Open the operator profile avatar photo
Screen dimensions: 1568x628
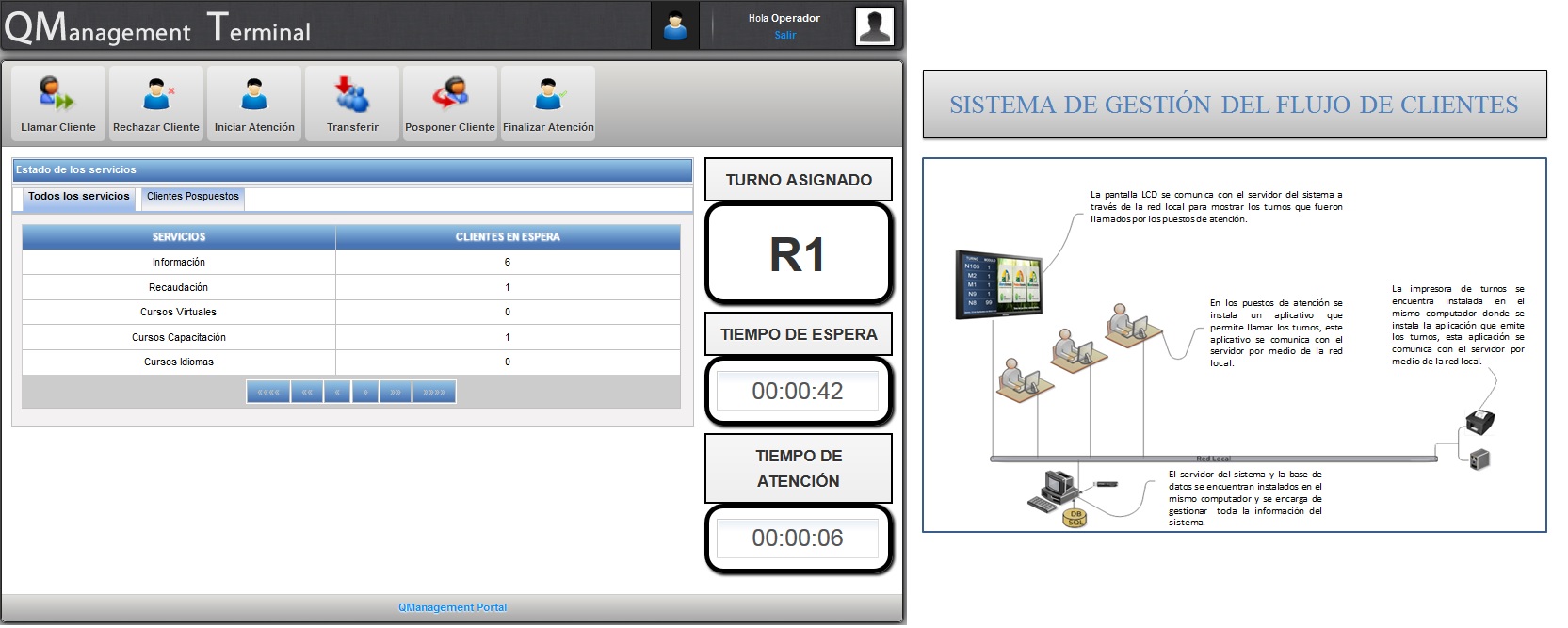pyautogui.click(x=874, y=25)
